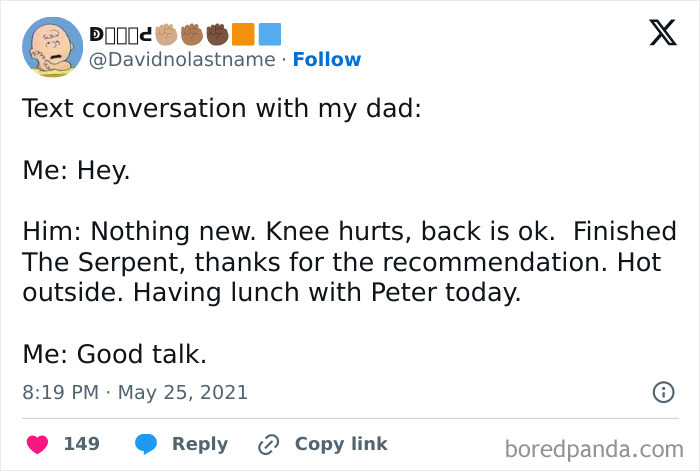Open the 8:19 PM May 25, 2021 timestamp
The width and height of the screenshot is (700, 471).
coord(135,393)
